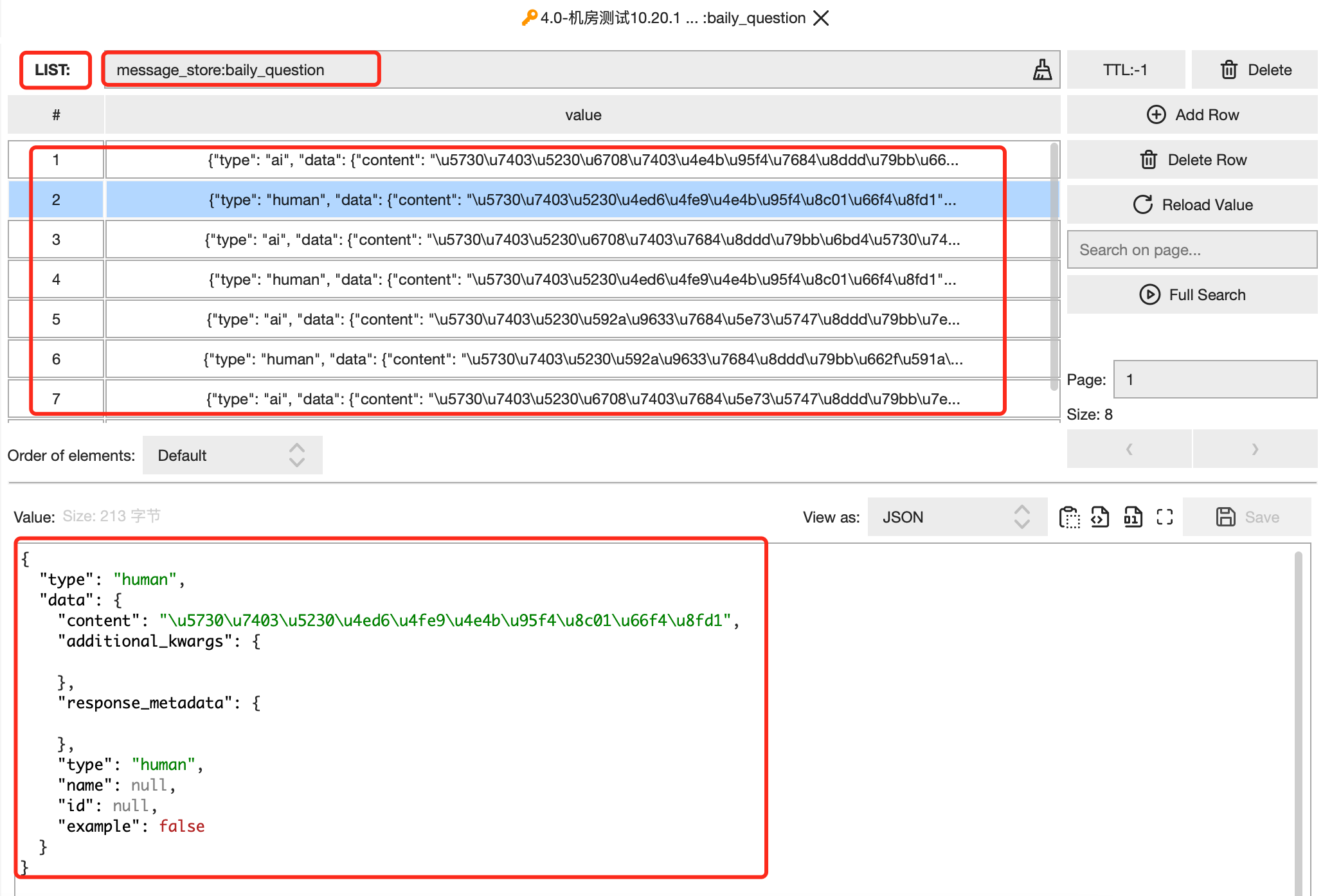
Task: Open the View as JSON dropdown
Action: tap(957, 517)
